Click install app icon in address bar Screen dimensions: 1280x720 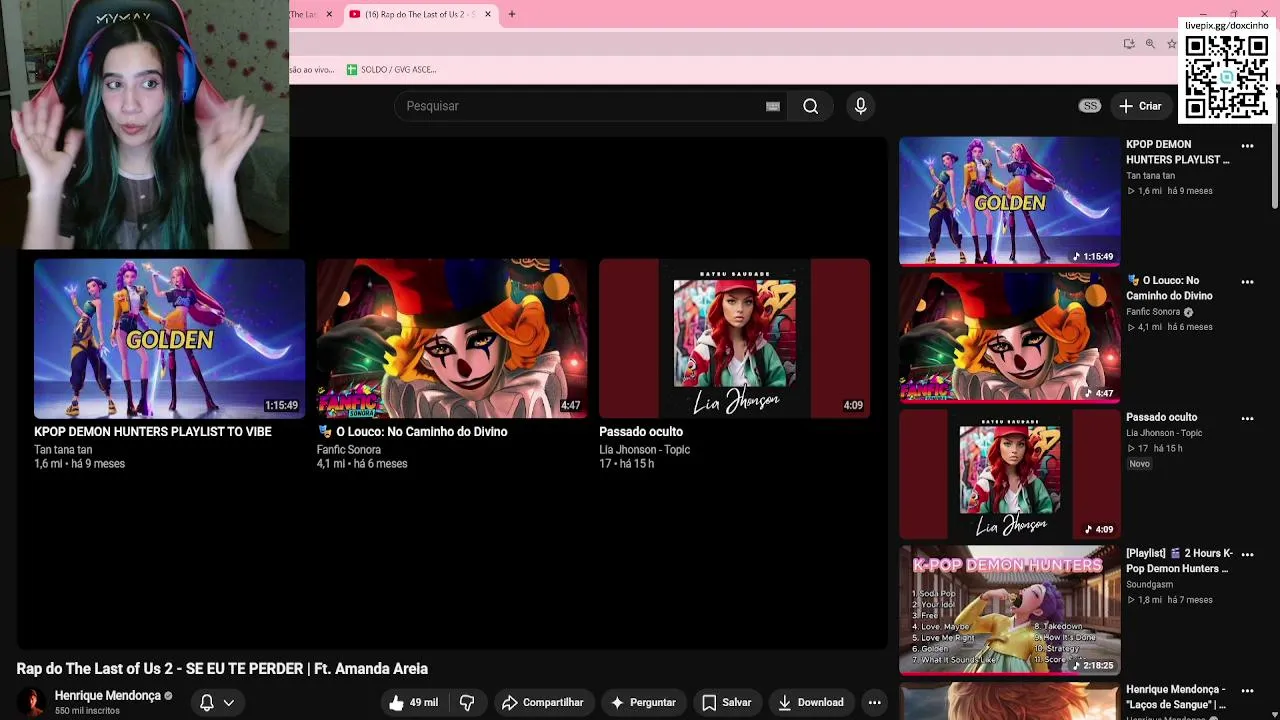(1129, 44)
